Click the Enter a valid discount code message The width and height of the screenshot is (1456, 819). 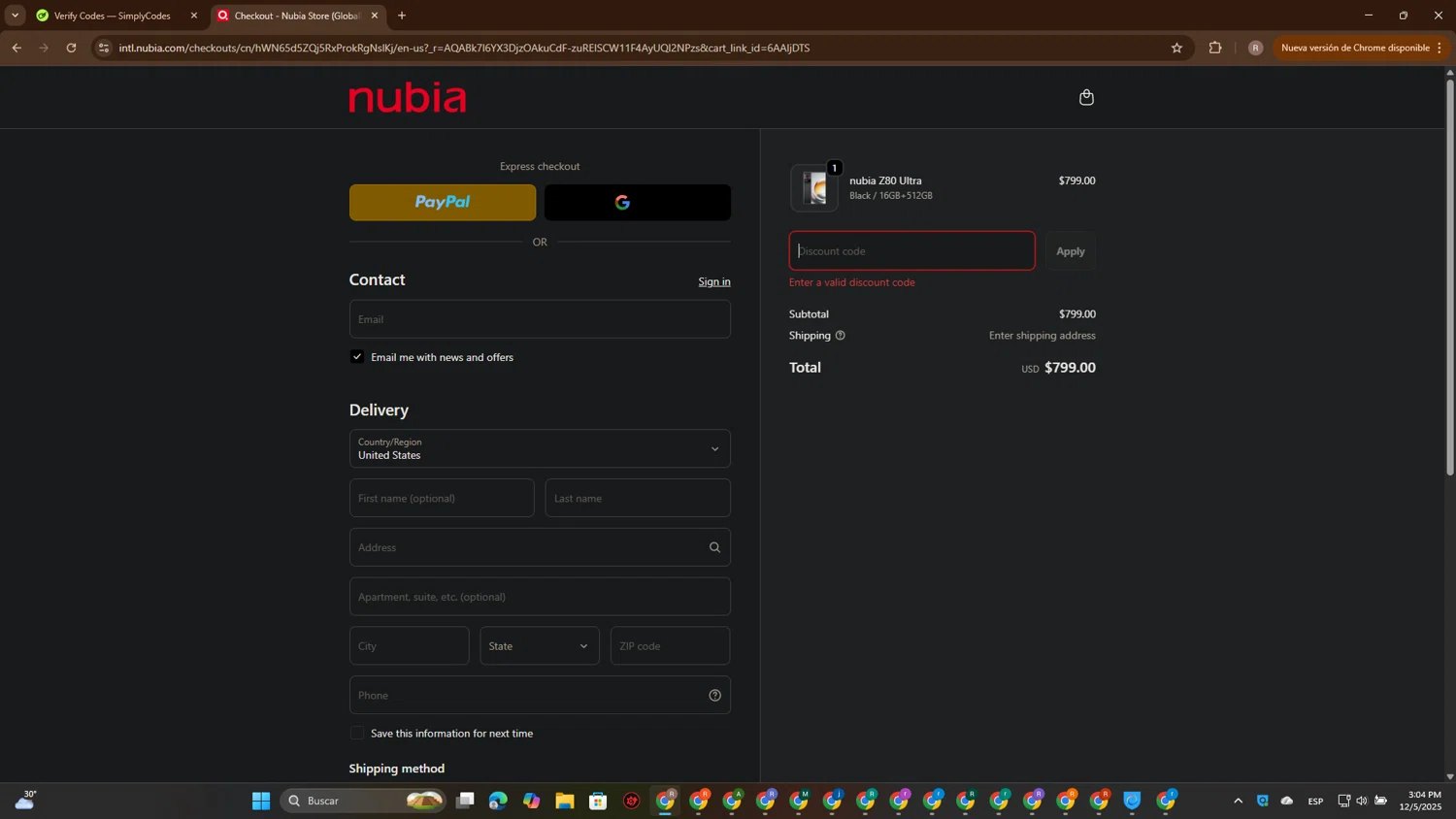click(x=852, y=282)
